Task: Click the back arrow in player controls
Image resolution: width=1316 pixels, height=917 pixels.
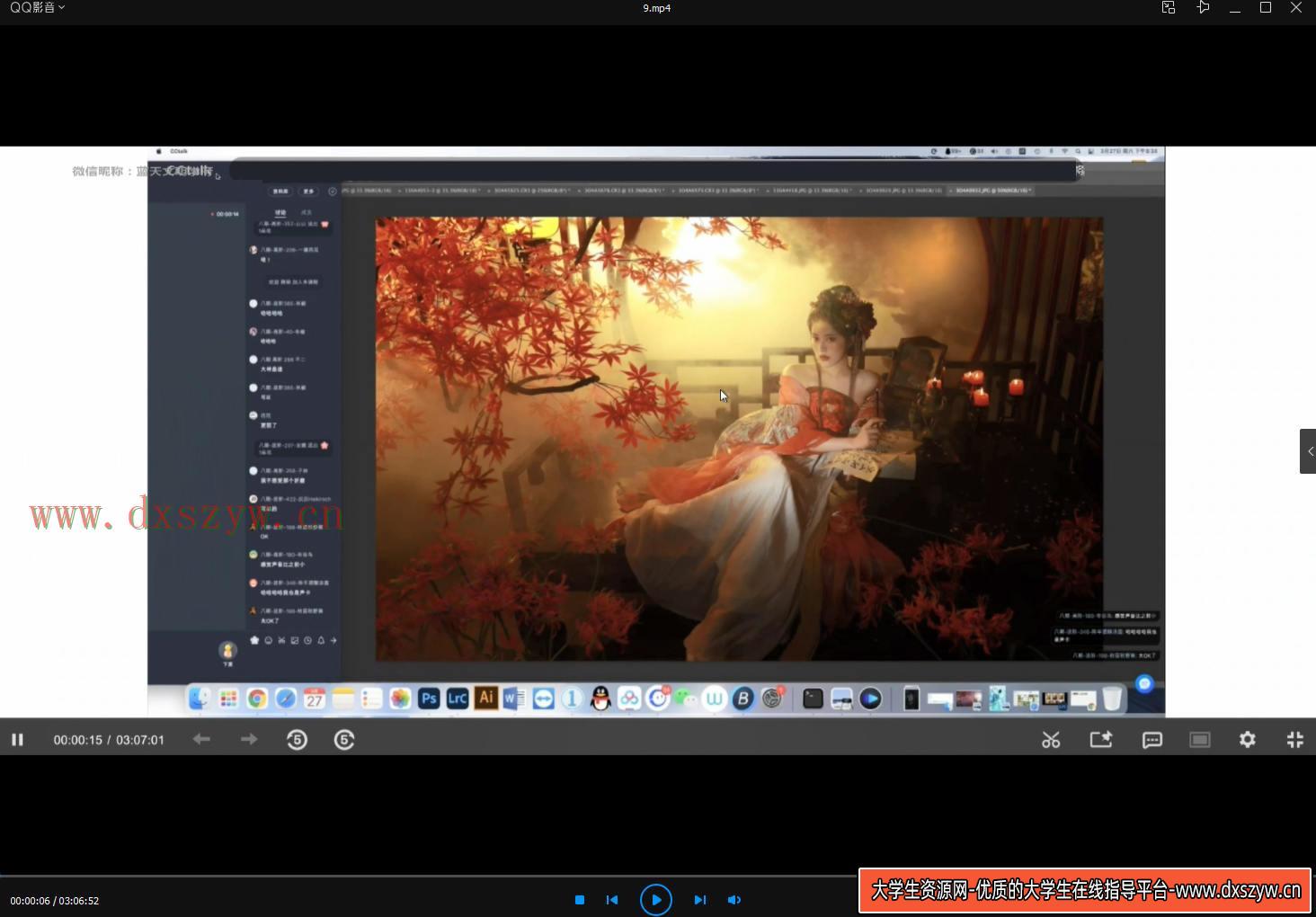Action: 201,739
